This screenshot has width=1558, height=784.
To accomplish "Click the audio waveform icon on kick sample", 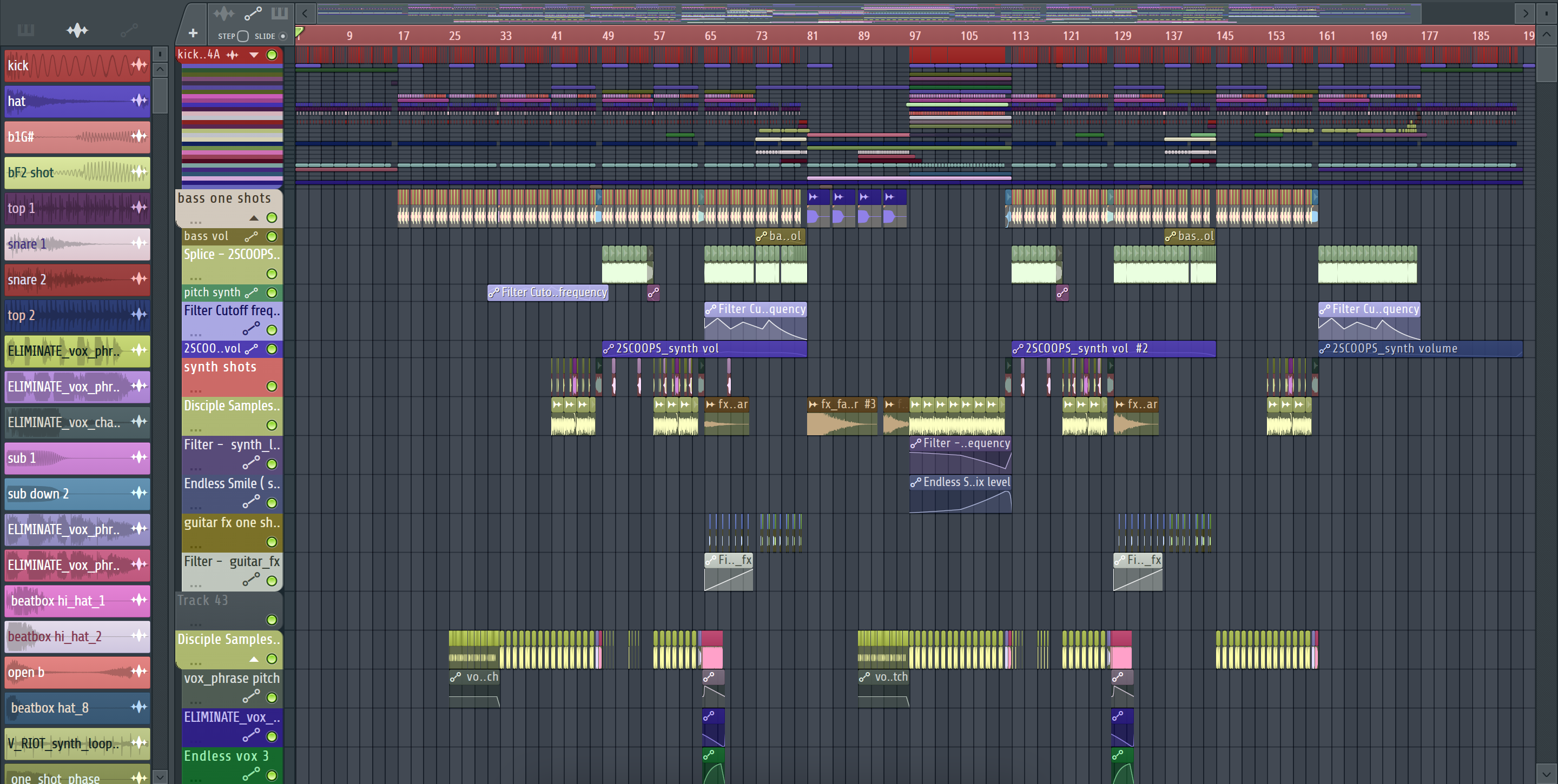I will coord(139,65).
